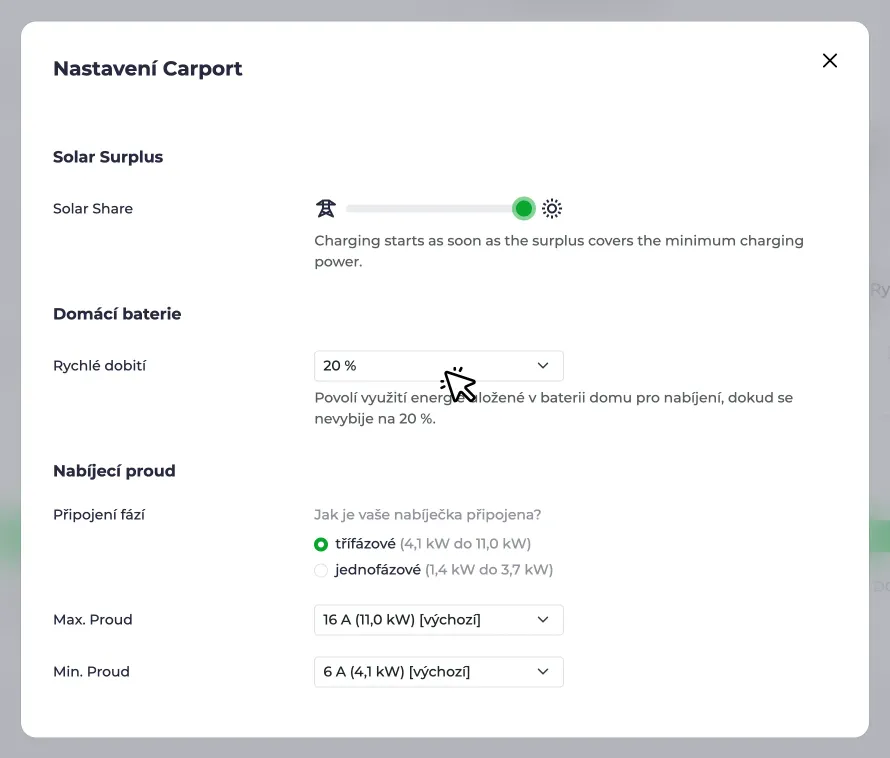Click the Rychlé dobití label
Screen dimensions: 890x758
[x=99, y=366]
